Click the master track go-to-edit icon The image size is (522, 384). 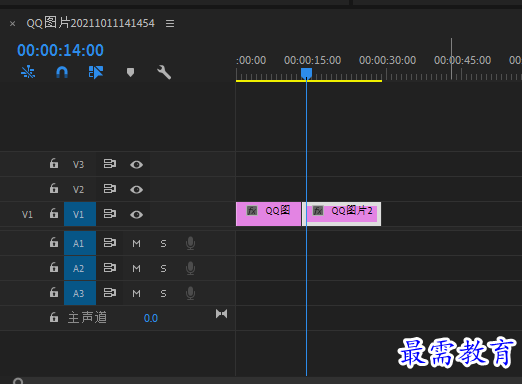point(221,314)
